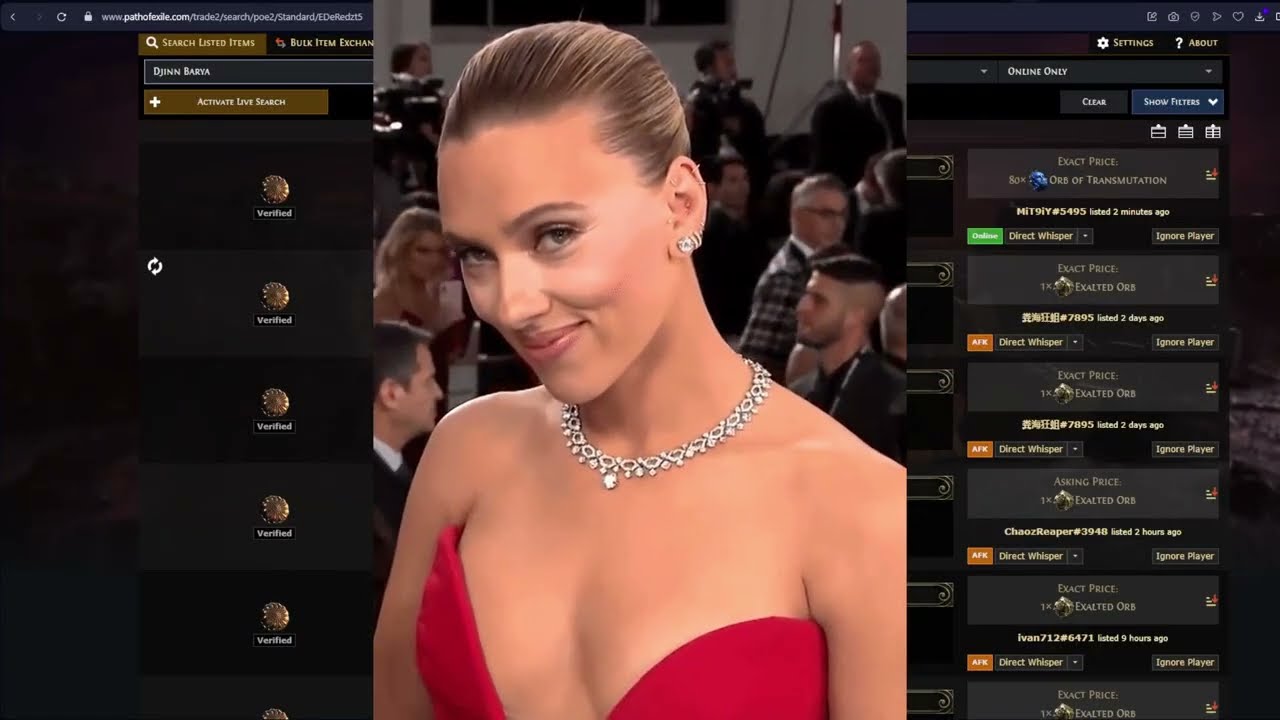
Task: Select the Bulk Item Exchange tab
Action: [322, 43]
